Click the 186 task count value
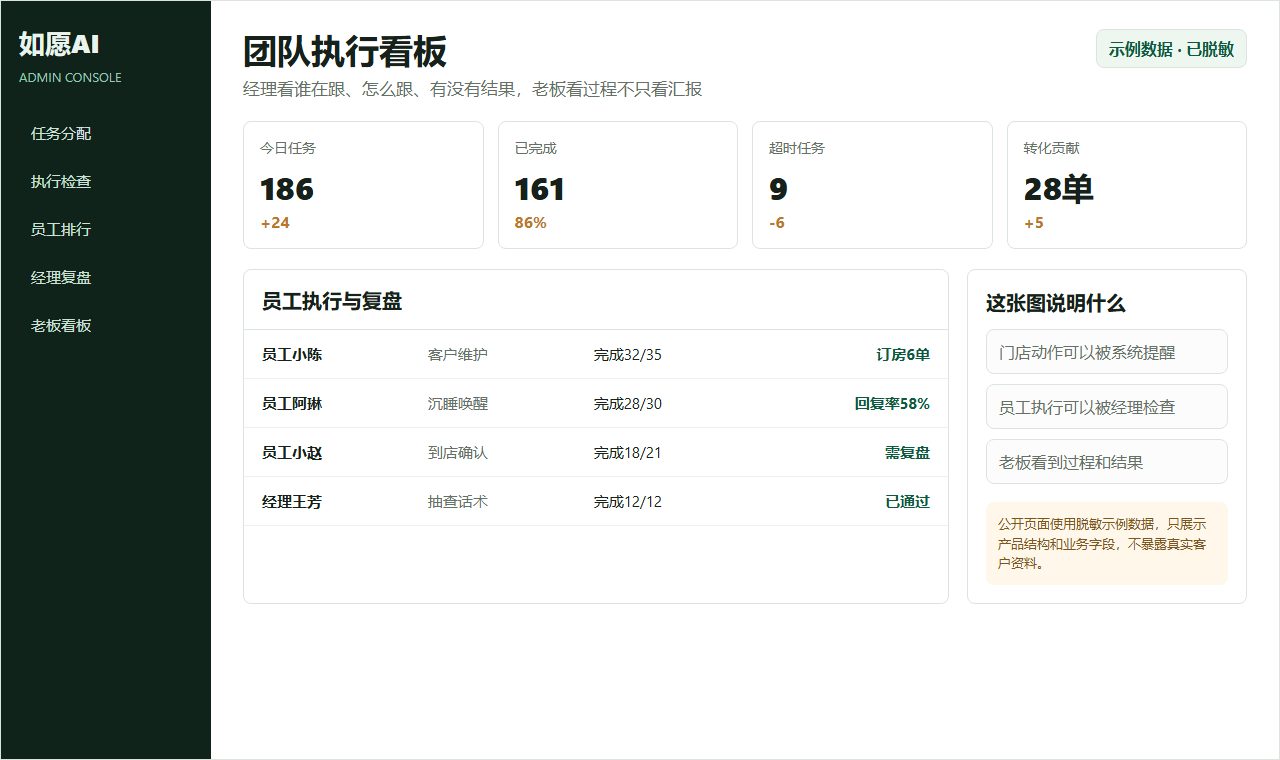 (287, 189)
